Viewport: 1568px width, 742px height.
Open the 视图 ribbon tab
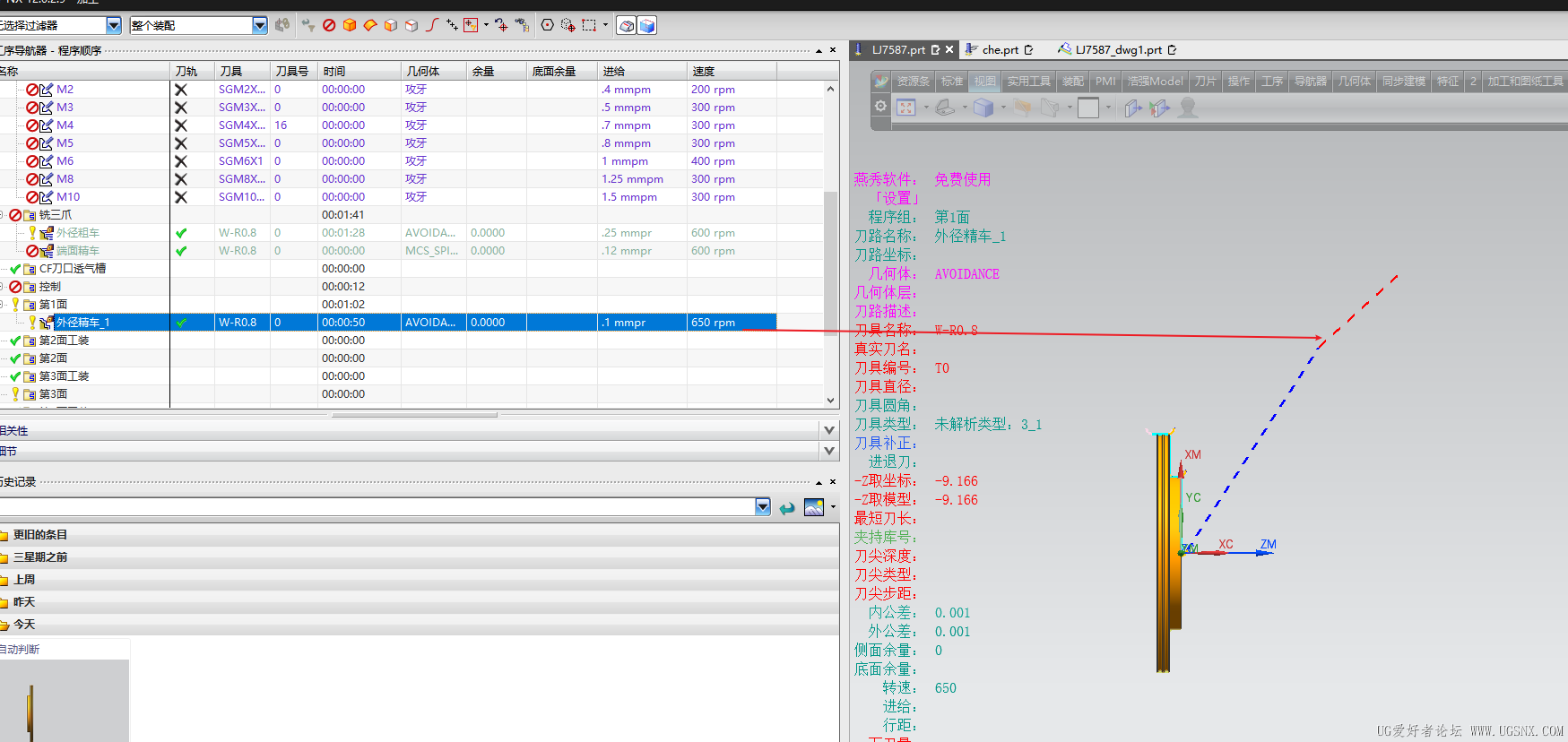pos(984,82)
